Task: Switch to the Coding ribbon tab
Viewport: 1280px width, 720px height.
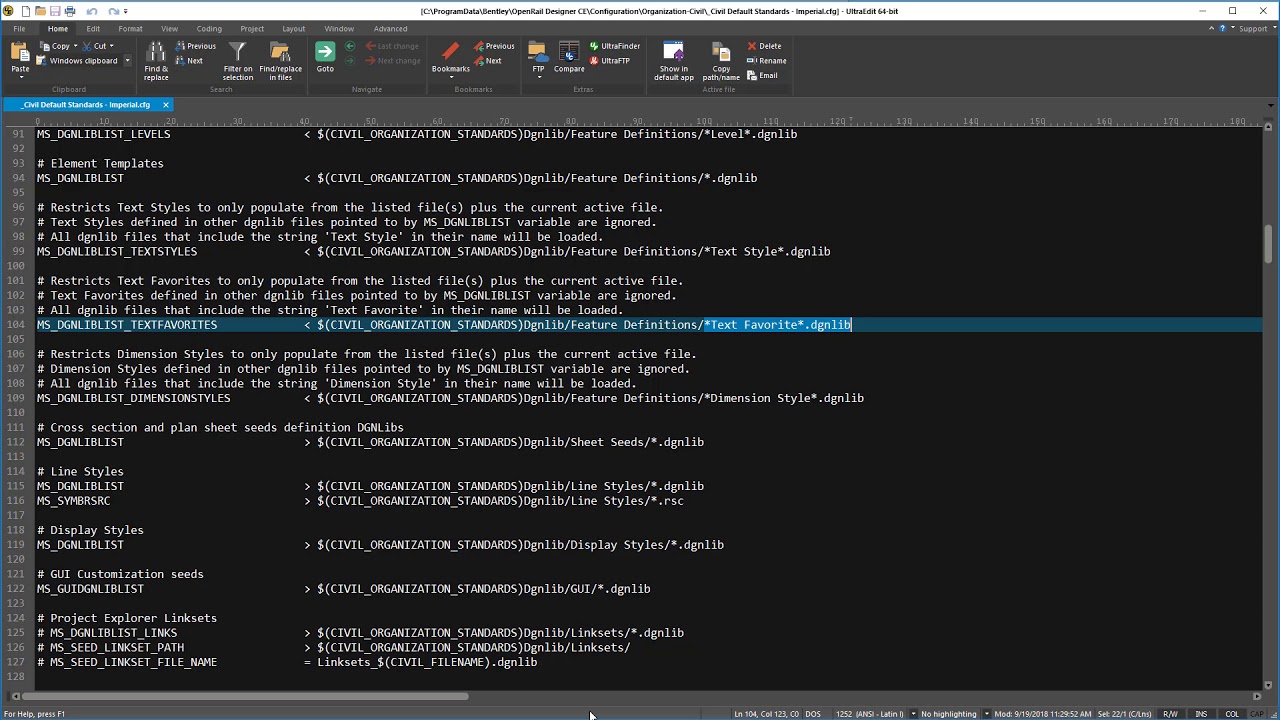Action: (x=209, y=28)
